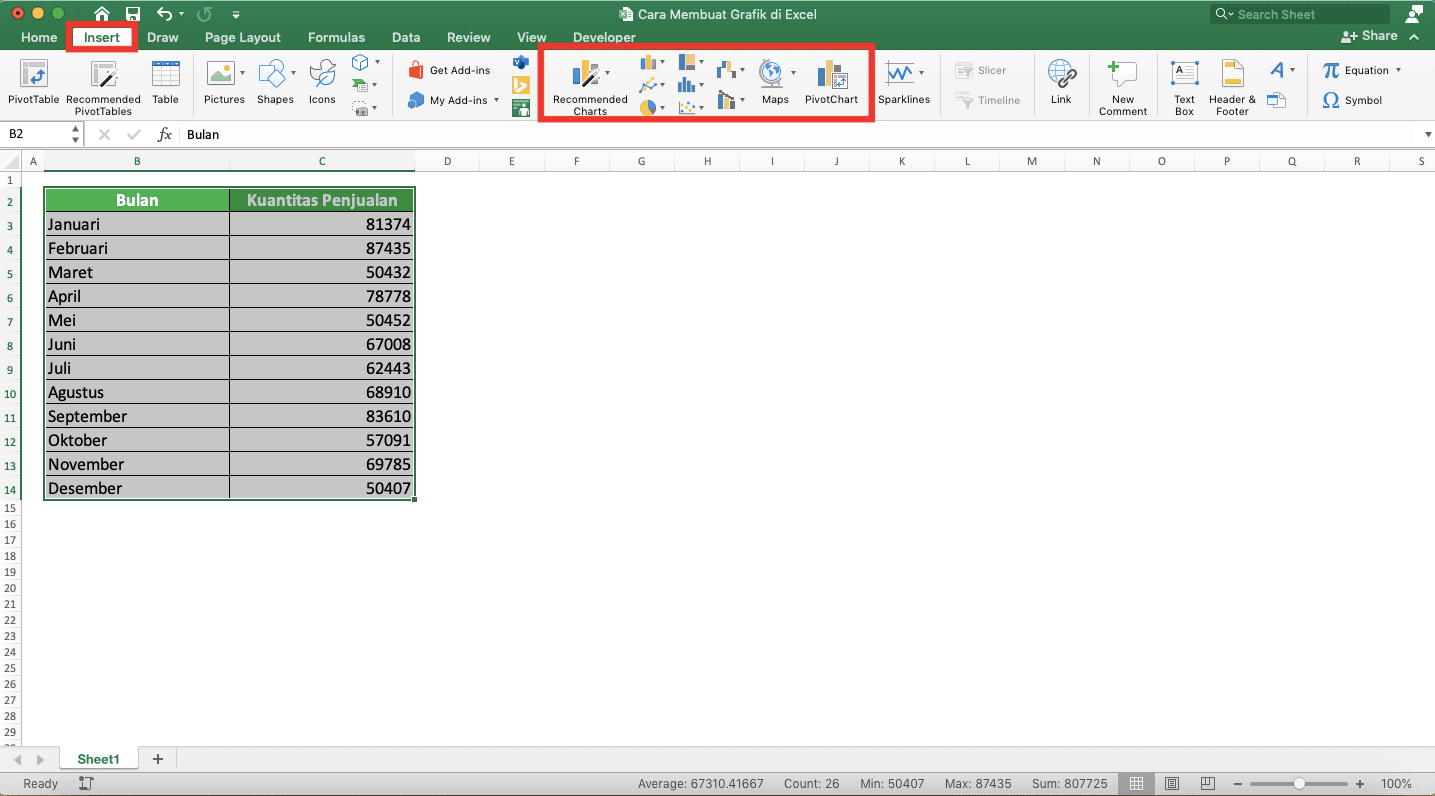Add a Header & Footer
The height and width of the screenshot is (796, 1435).
1232,88
